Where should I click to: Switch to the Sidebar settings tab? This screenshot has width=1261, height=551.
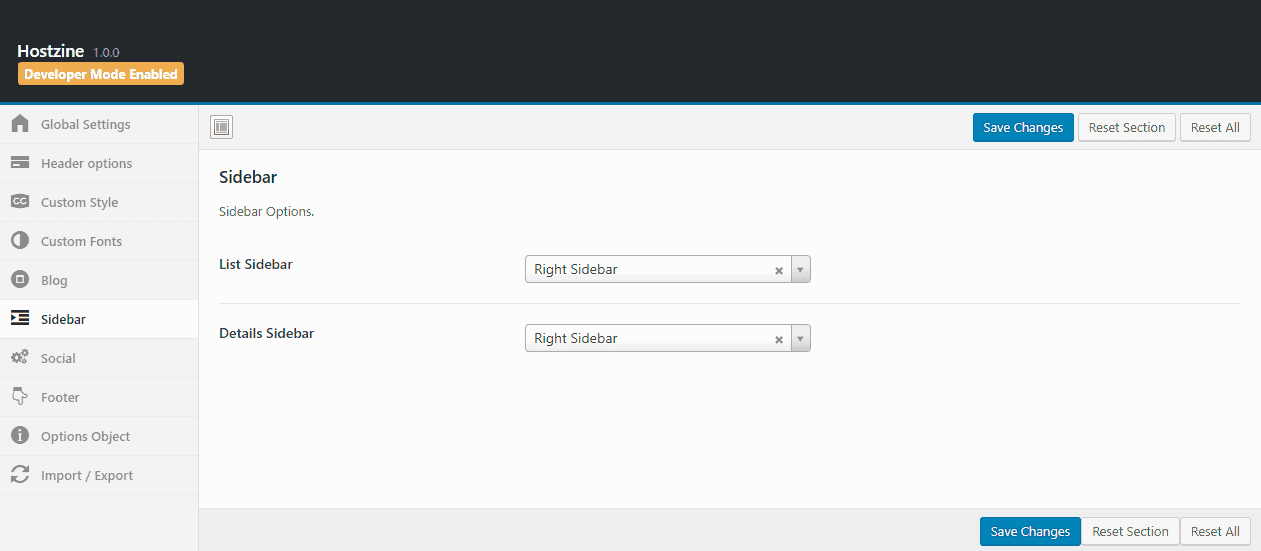point(63,319)
